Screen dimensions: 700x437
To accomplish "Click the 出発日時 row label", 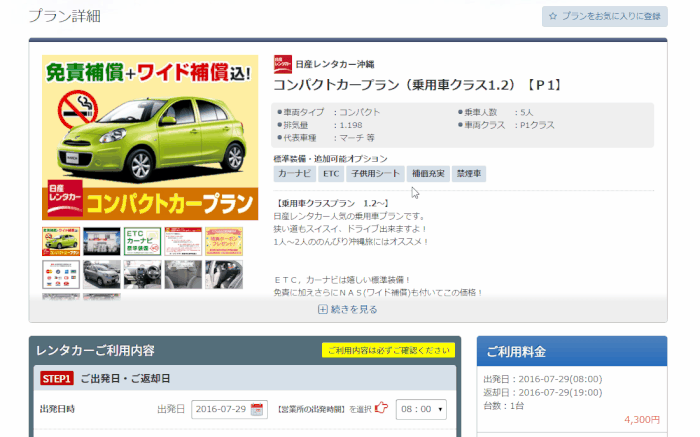I will point(57,409).
